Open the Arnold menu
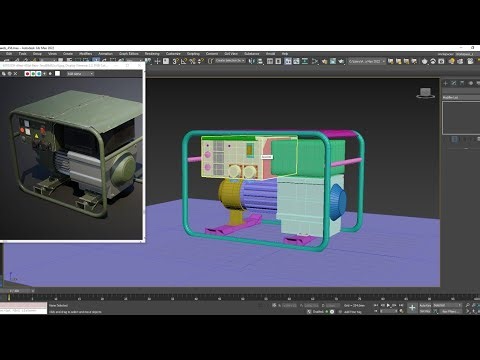Viewport: 480px width, 360px height. 270,54
